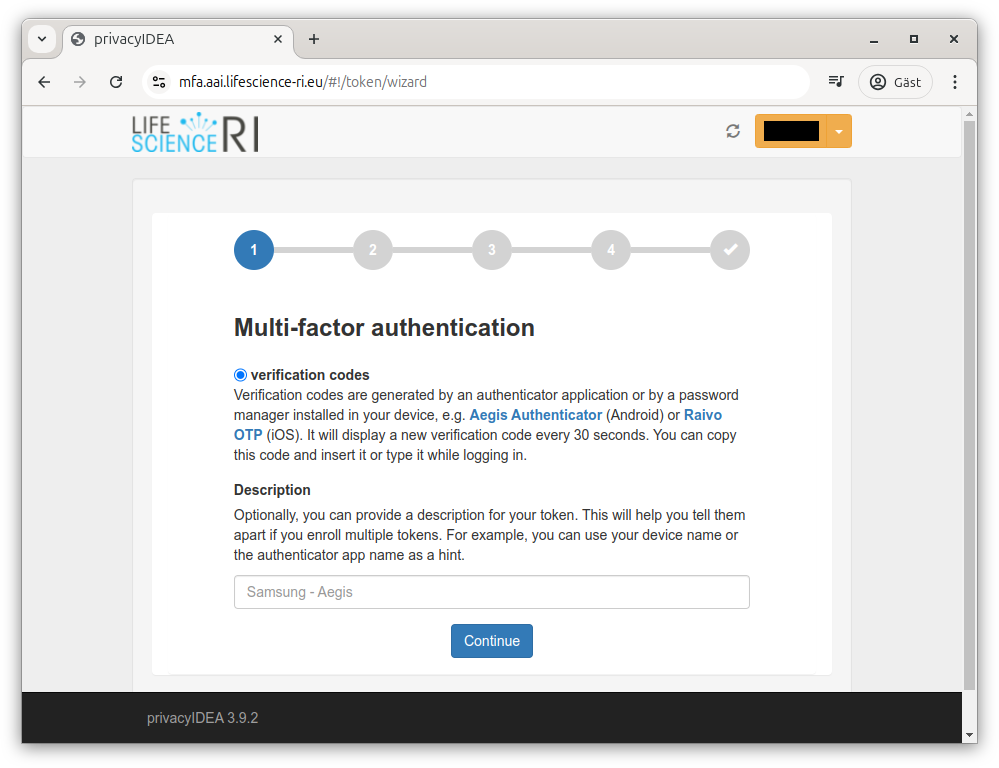Viewport: 999px width, 768px height.
Task: Click the address bar URL
Action: click(x=303, y=82)
